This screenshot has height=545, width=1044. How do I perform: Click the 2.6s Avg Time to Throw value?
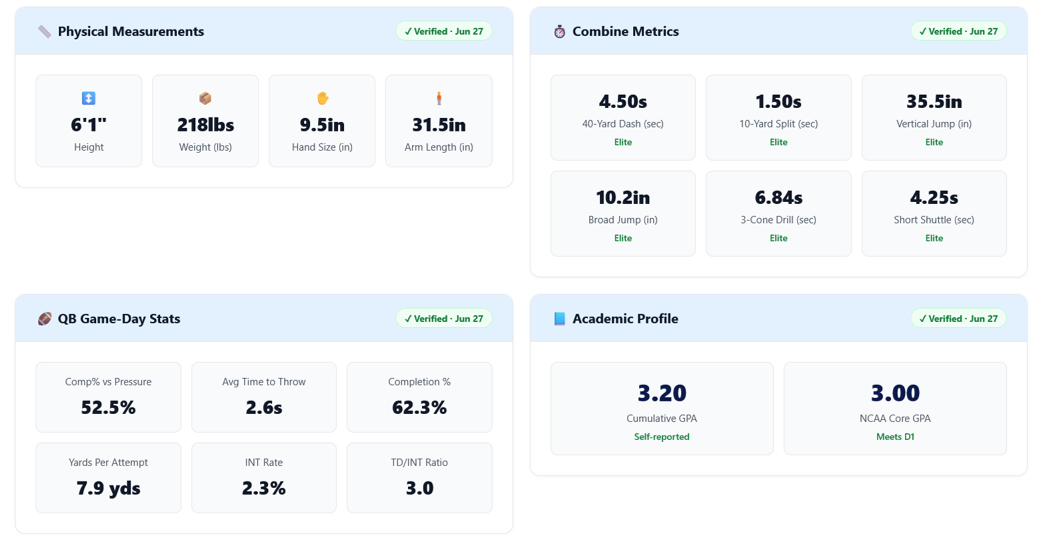(x=264, y=407)
